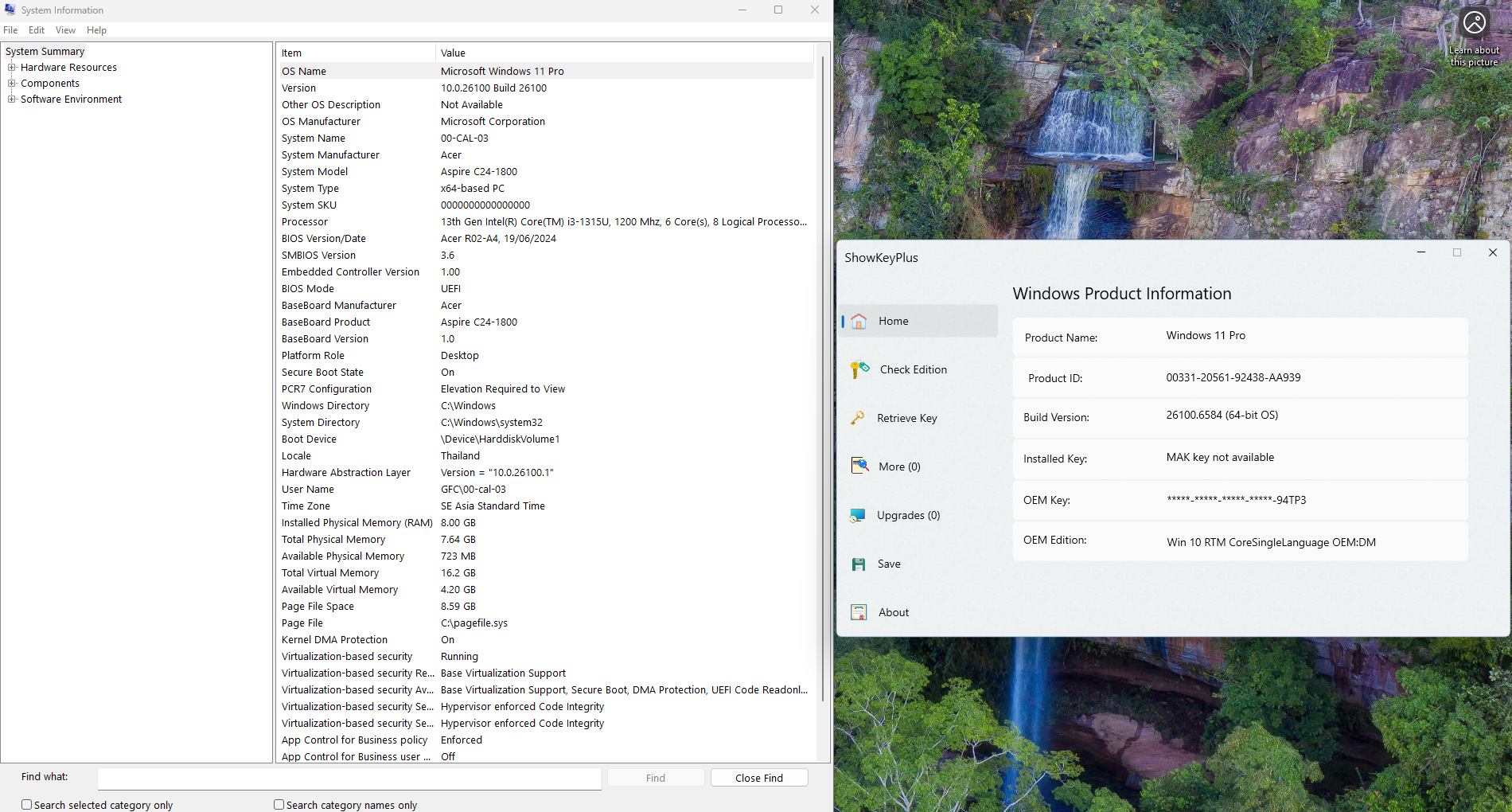
Task: Select System Summary in the tree
Action: [x=45, y=52]
